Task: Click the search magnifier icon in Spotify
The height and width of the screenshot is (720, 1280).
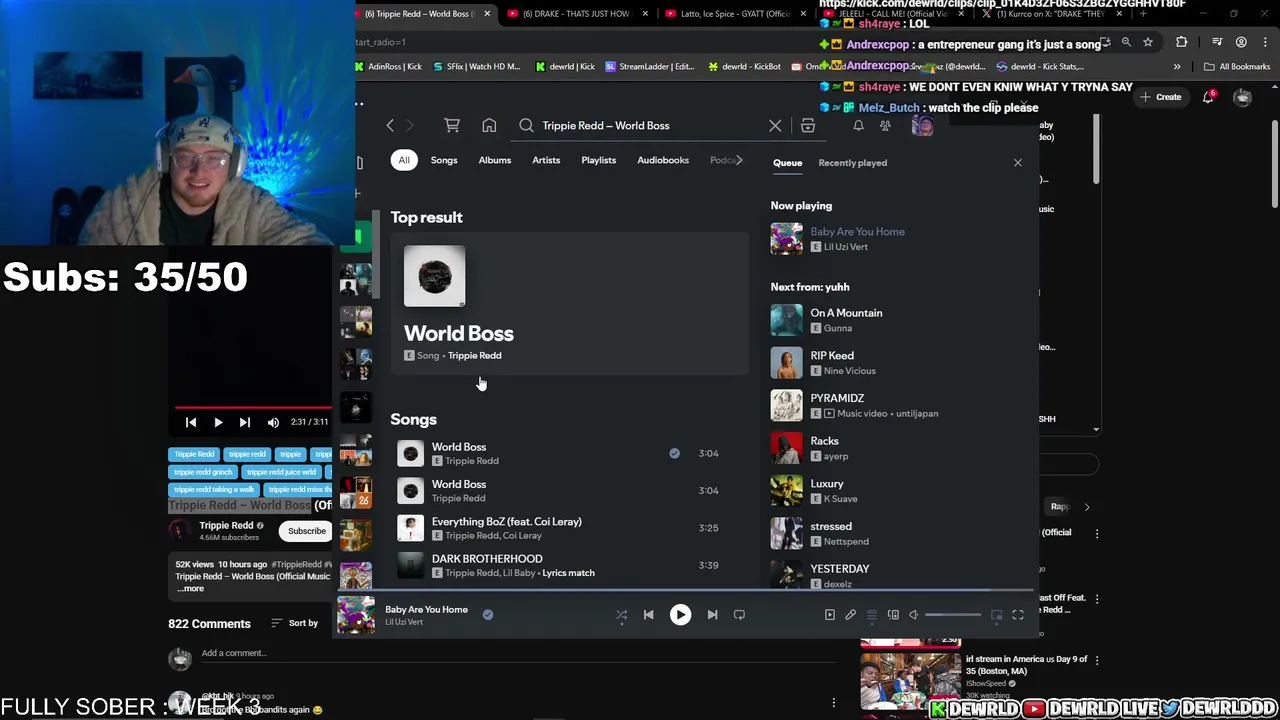Action: coord(526,126)
